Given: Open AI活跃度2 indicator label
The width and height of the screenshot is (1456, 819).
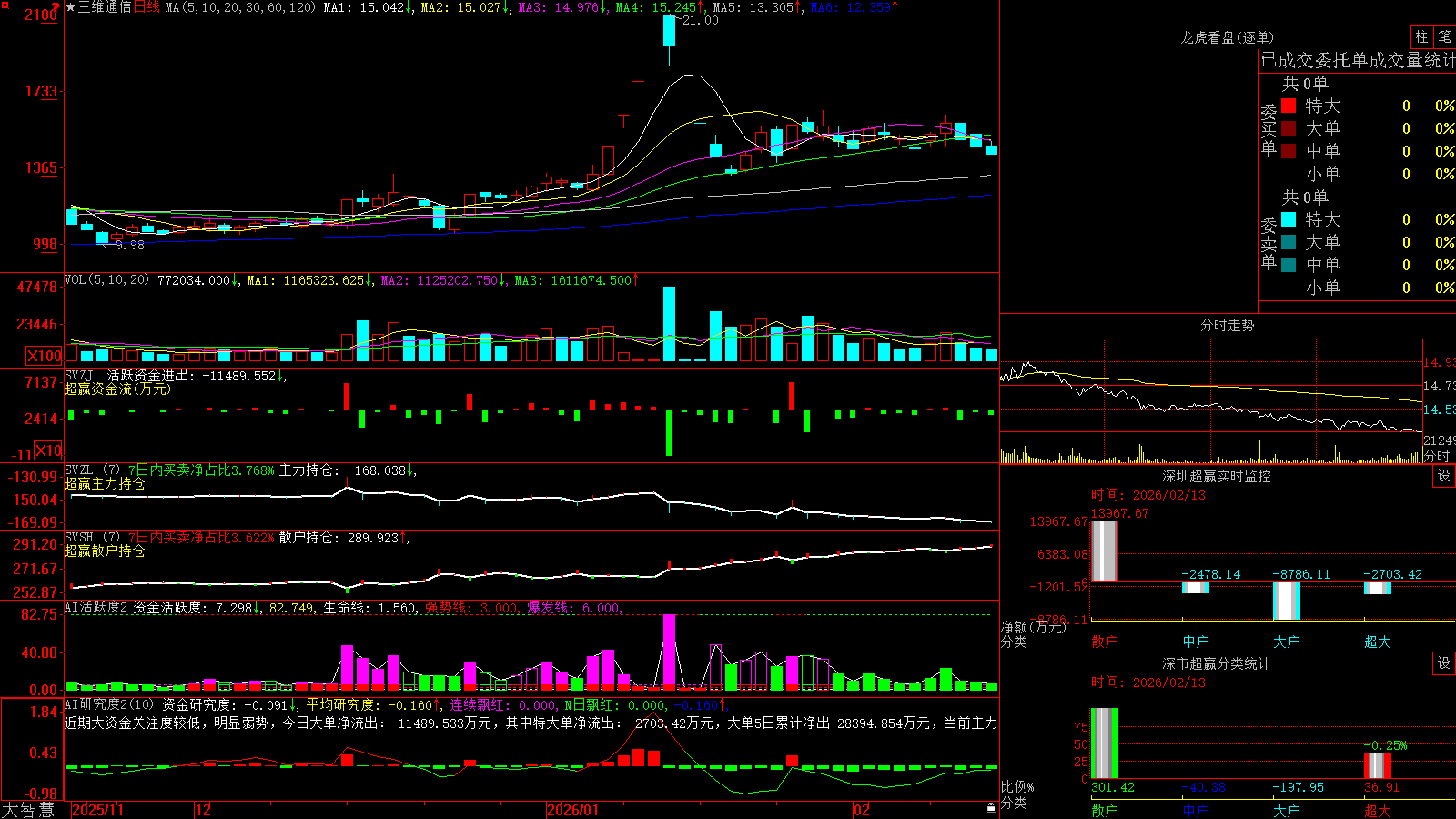Looking at the screenshot, I should tap(96, 608).
